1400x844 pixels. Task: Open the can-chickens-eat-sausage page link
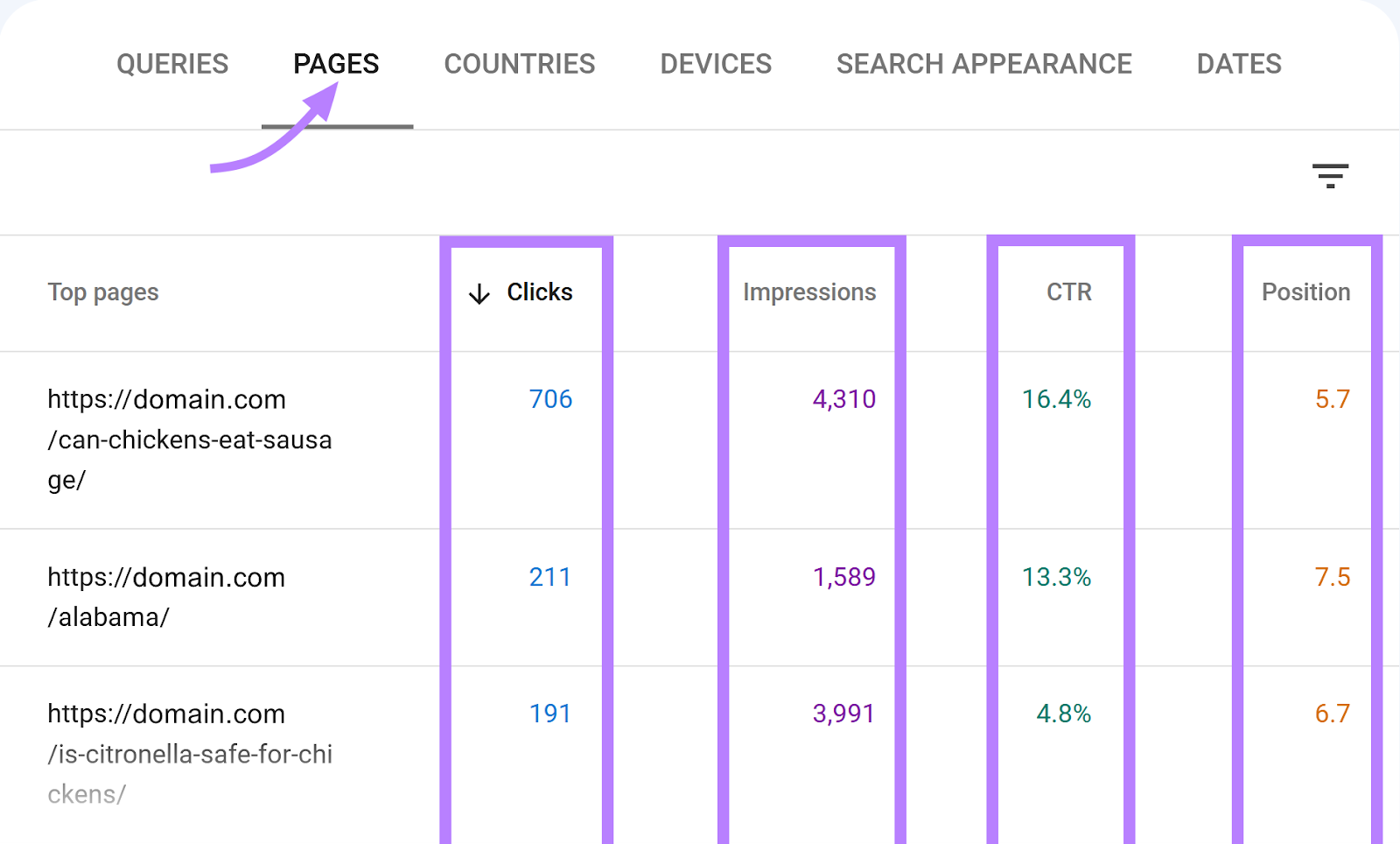pyautogui.click(x=189, y=440)
